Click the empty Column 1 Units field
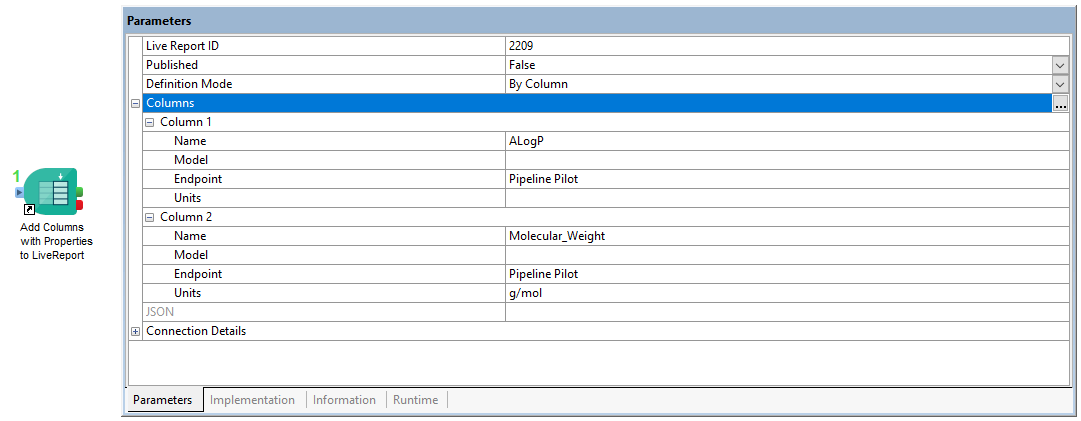This screenshot has height=421, width=1081. pyautogui.click(x=787, y=198)
